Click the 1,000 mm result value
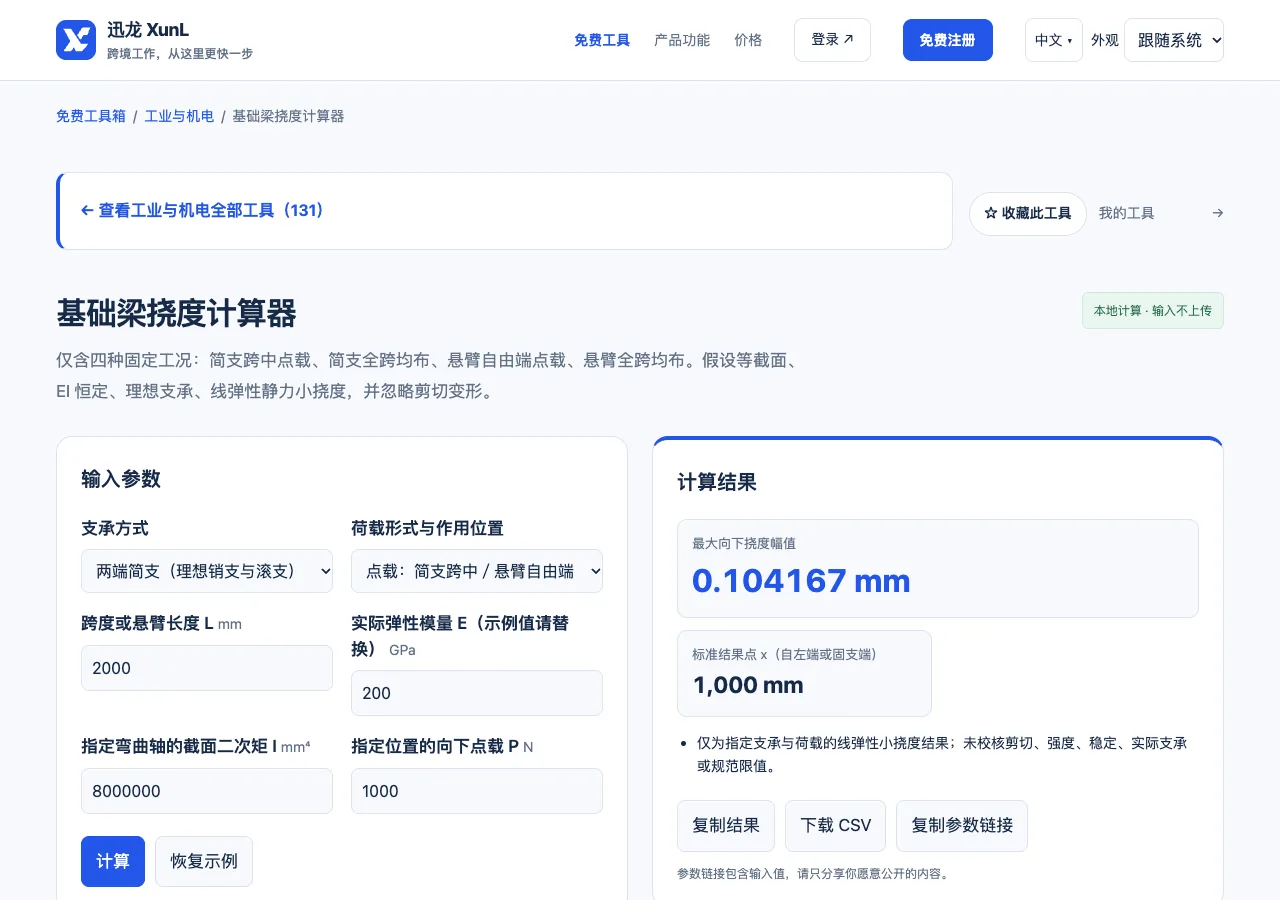This screenshot has height=900, width=1280. point(748,685)
